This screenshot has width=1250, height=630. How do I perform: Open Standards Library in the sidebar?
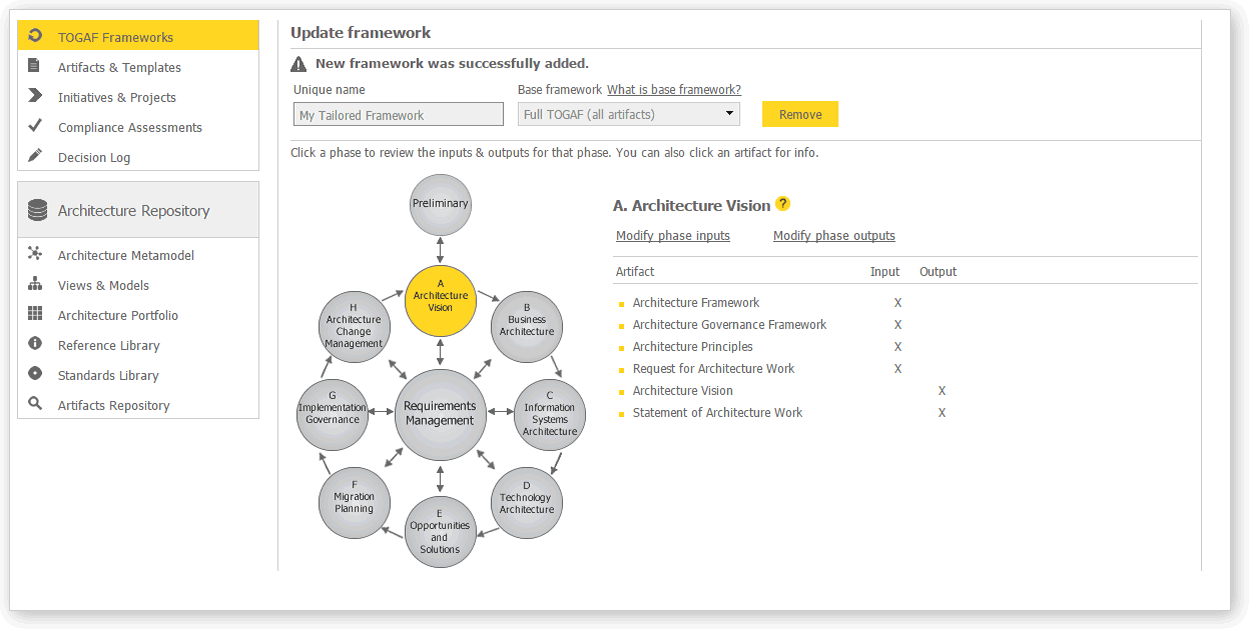point(108,375)
